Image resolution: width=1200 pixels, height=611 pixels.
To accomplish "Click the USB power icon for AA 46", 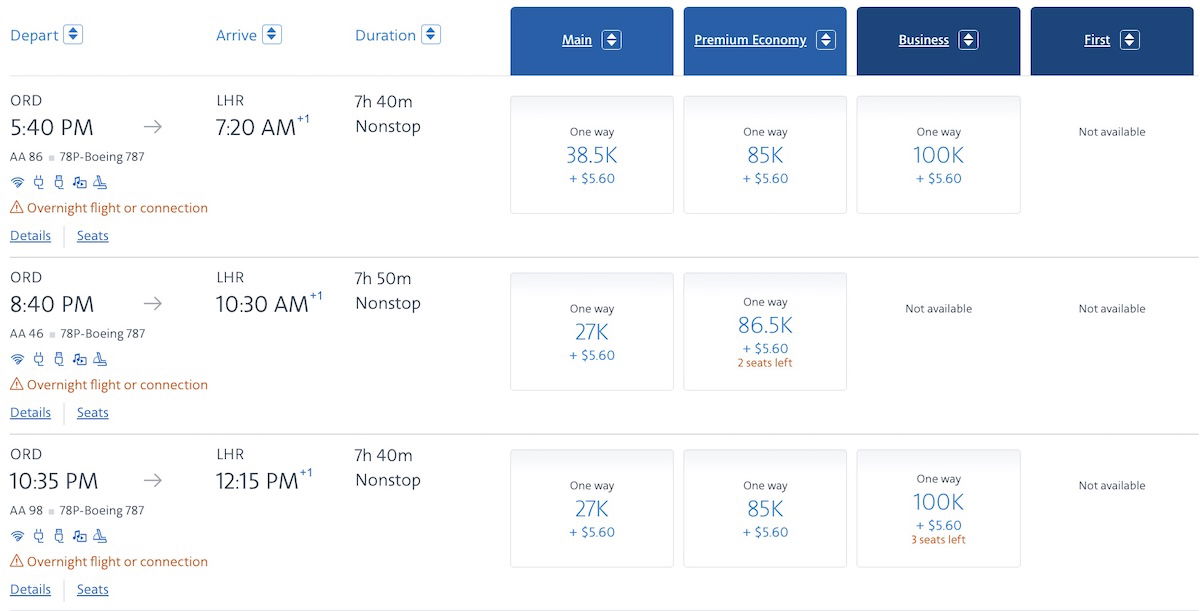I will tap(59, 359).
